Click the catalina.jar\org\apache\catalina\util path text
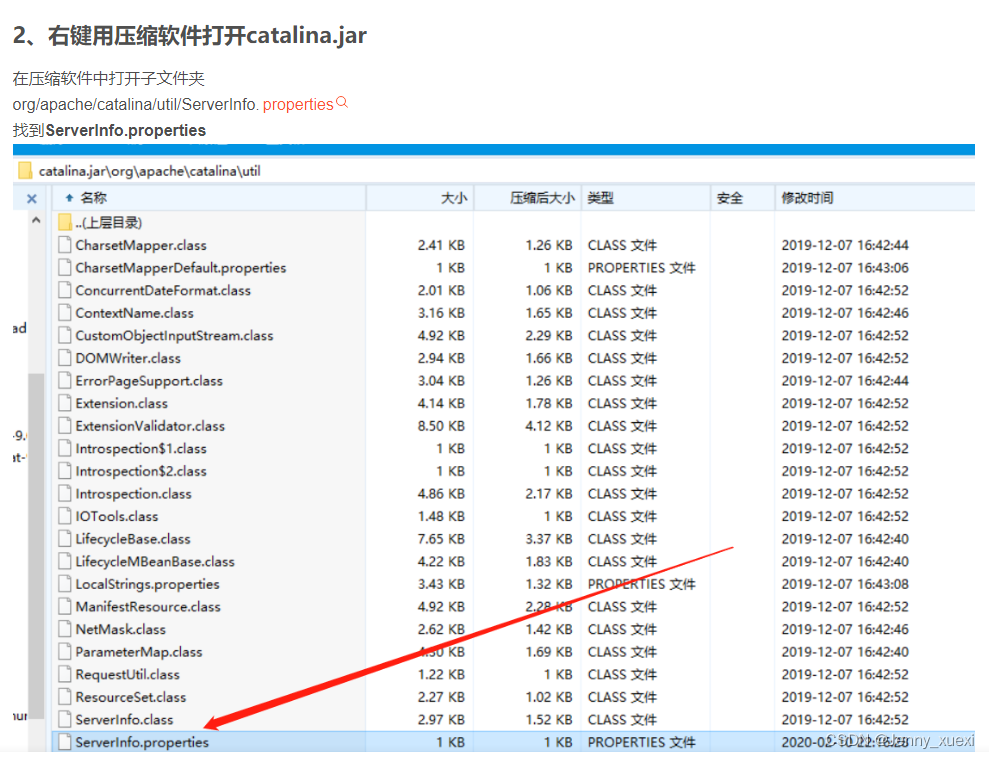 (149, 171)
